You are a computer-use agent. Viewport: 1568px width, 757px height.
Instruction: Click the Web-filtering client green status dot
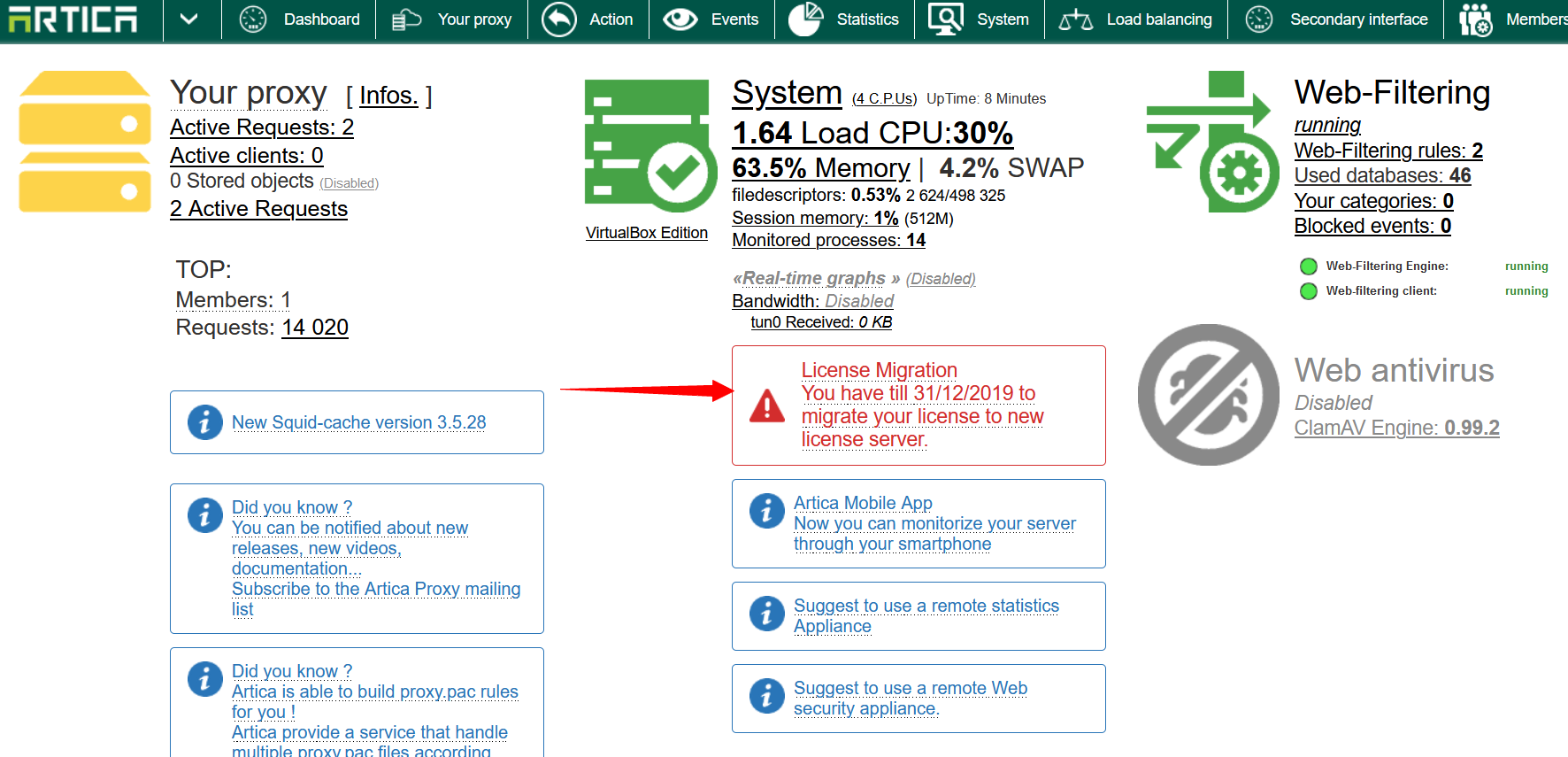click(x=1309, y=291)
